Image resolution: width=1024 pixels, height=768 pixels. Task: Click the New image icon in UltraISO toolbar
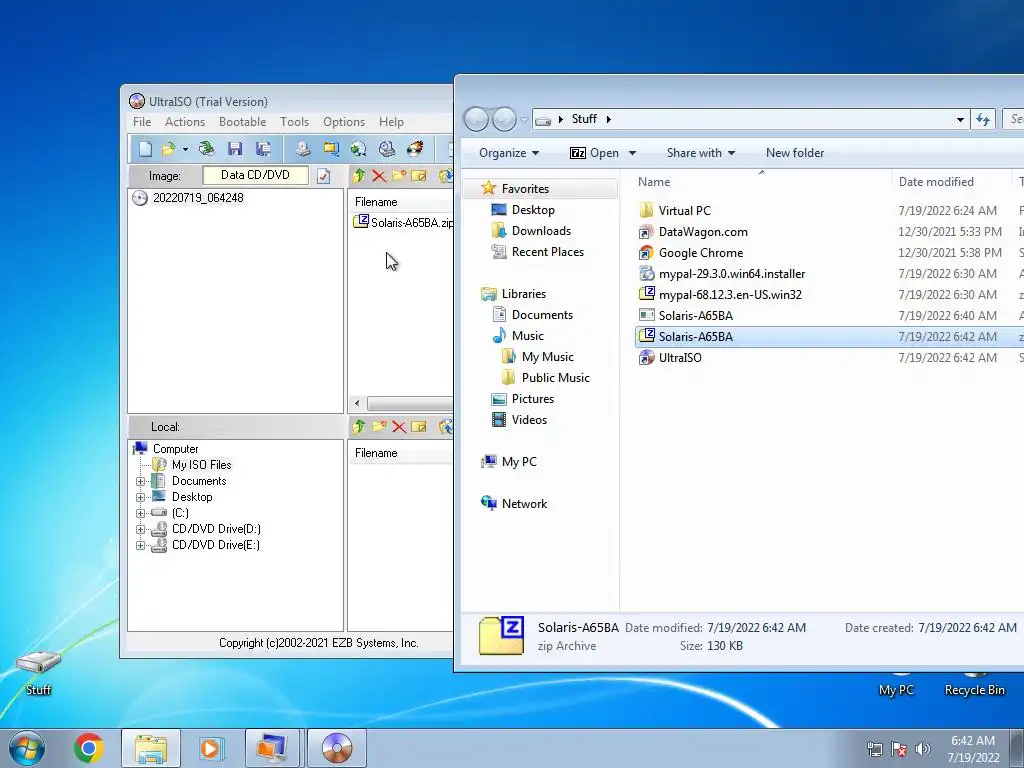click(146, 149)
